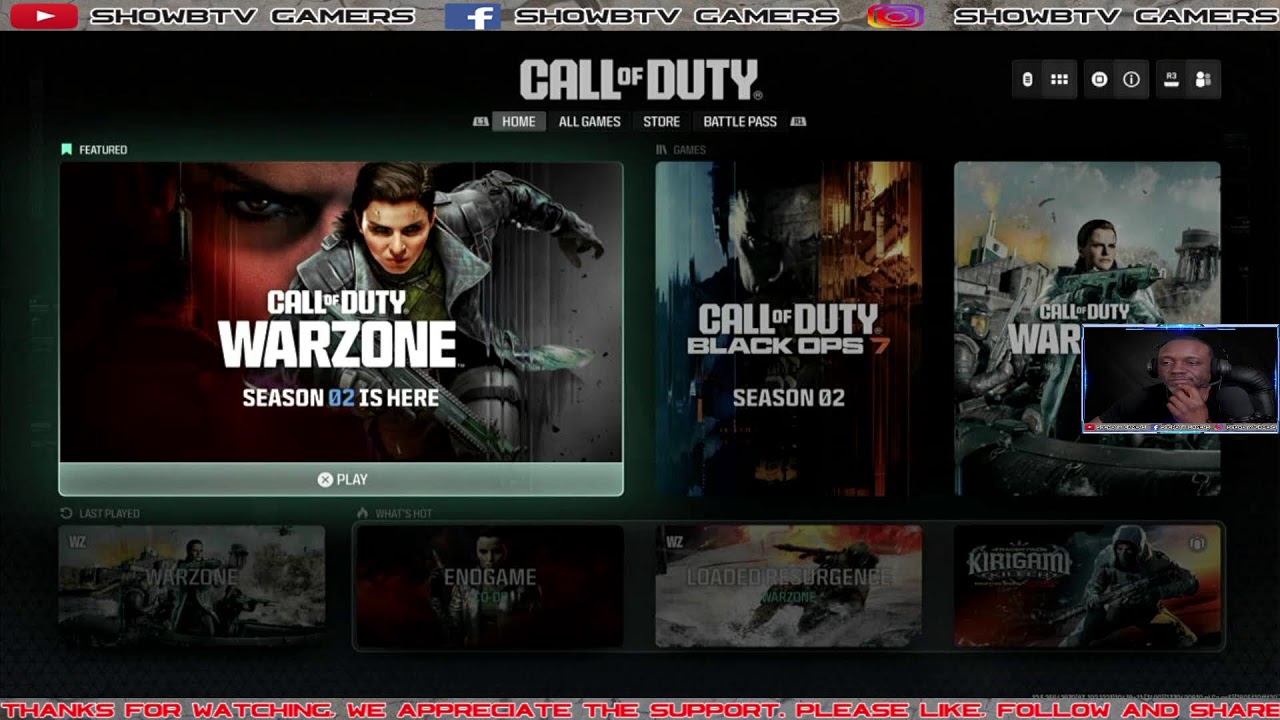1280x720 pixels.
Task: Click the Last Played refresh icon
Action: coord(66,513)
